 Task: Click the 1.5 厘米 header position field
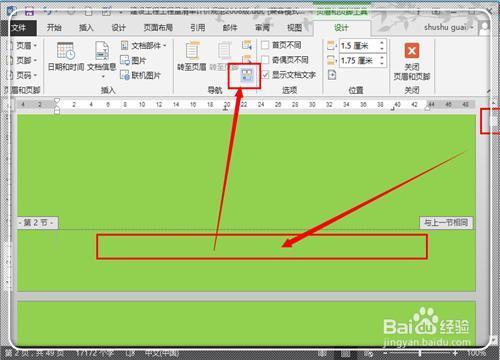click(x=359, y=46)
